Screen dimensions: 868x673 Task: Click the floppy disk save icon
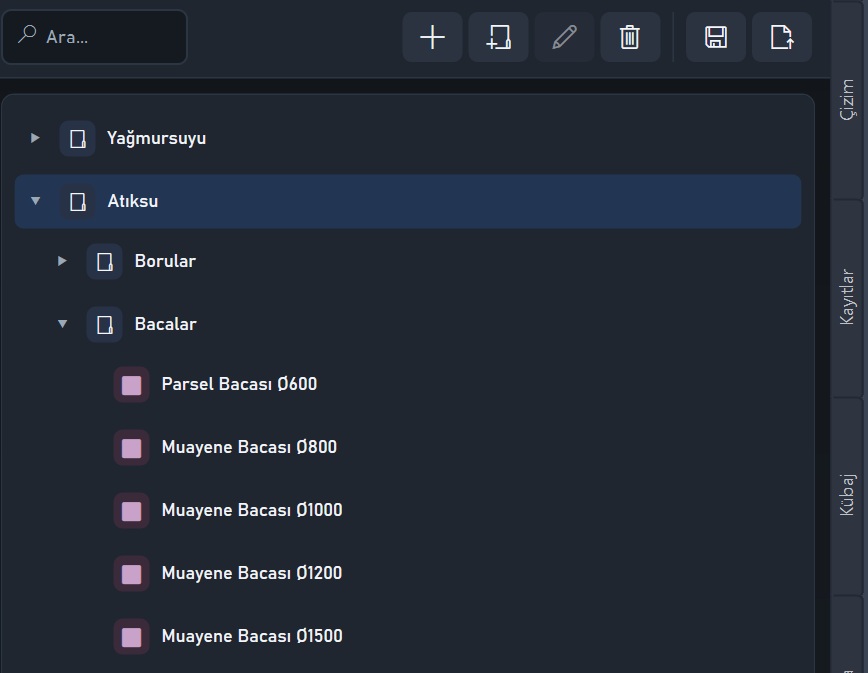click(x=716, y=37)
